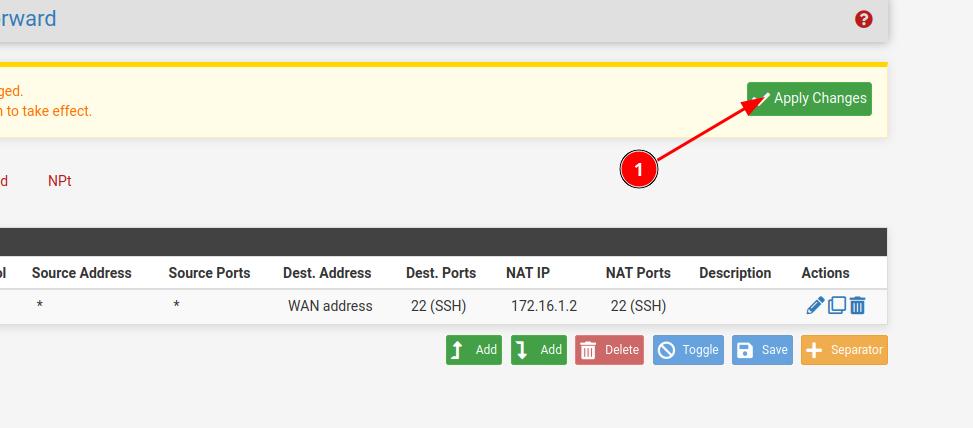This screenshot has height=428, width=973.
Task: Click the Description column header
Action: 735,273
